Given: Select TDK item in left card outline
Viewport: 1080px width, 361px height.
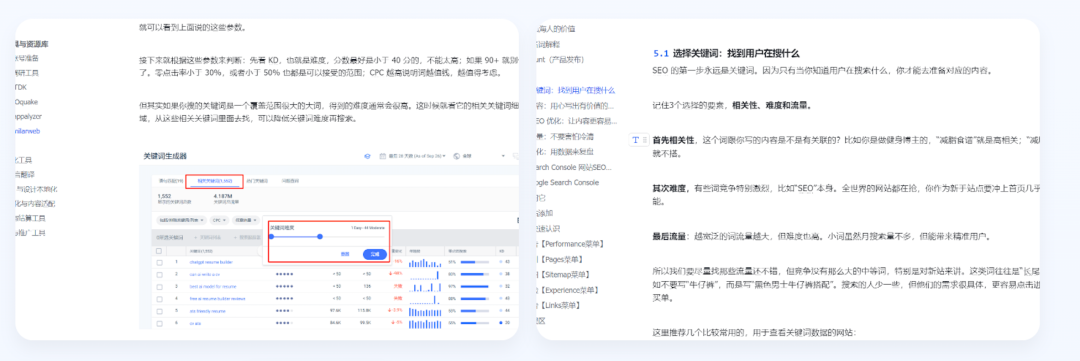Looking at the screenshot, I should click(x=21, y=86).
